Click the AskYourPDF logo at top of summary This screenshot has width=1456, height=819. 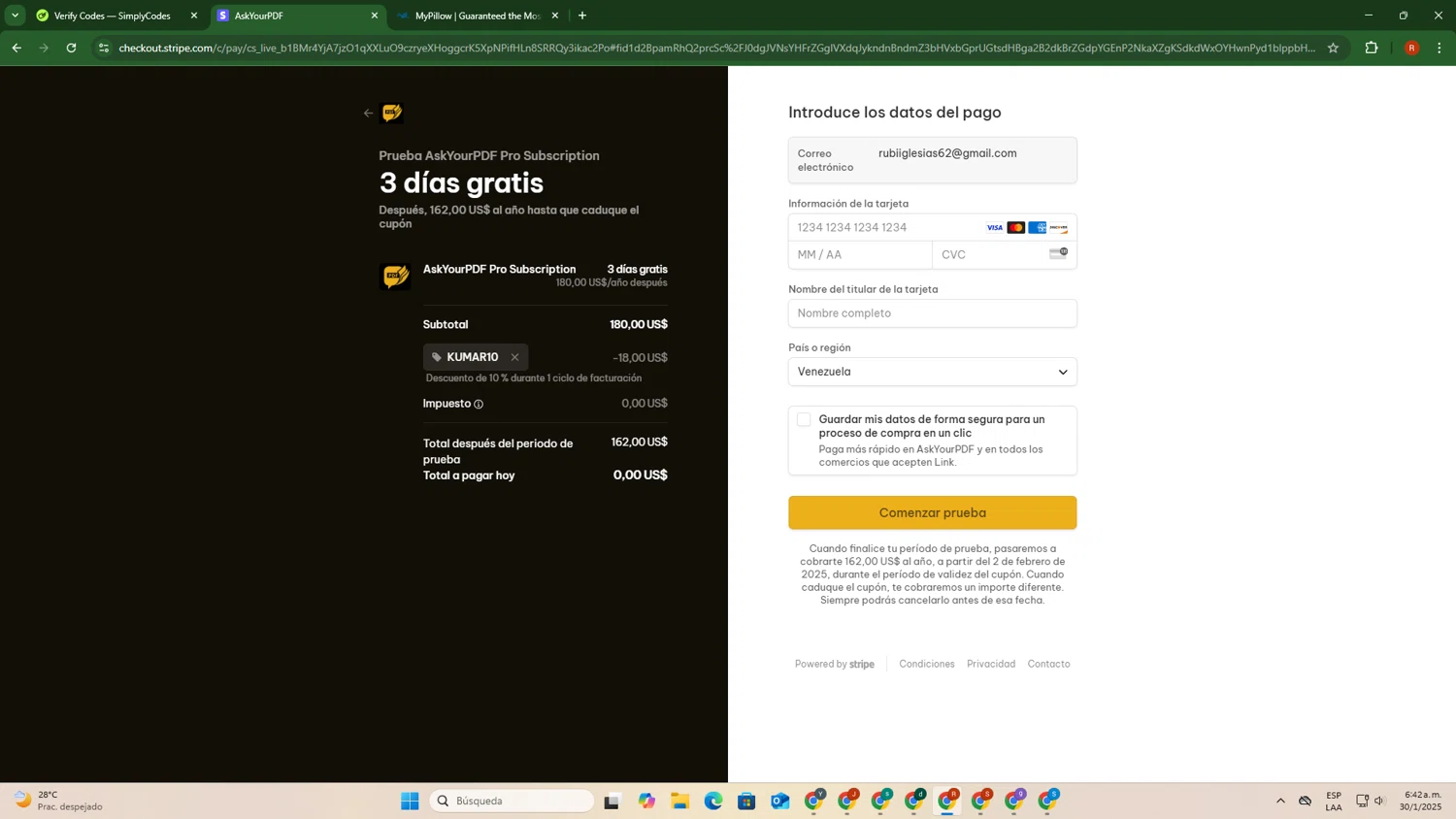click(392, 114)
